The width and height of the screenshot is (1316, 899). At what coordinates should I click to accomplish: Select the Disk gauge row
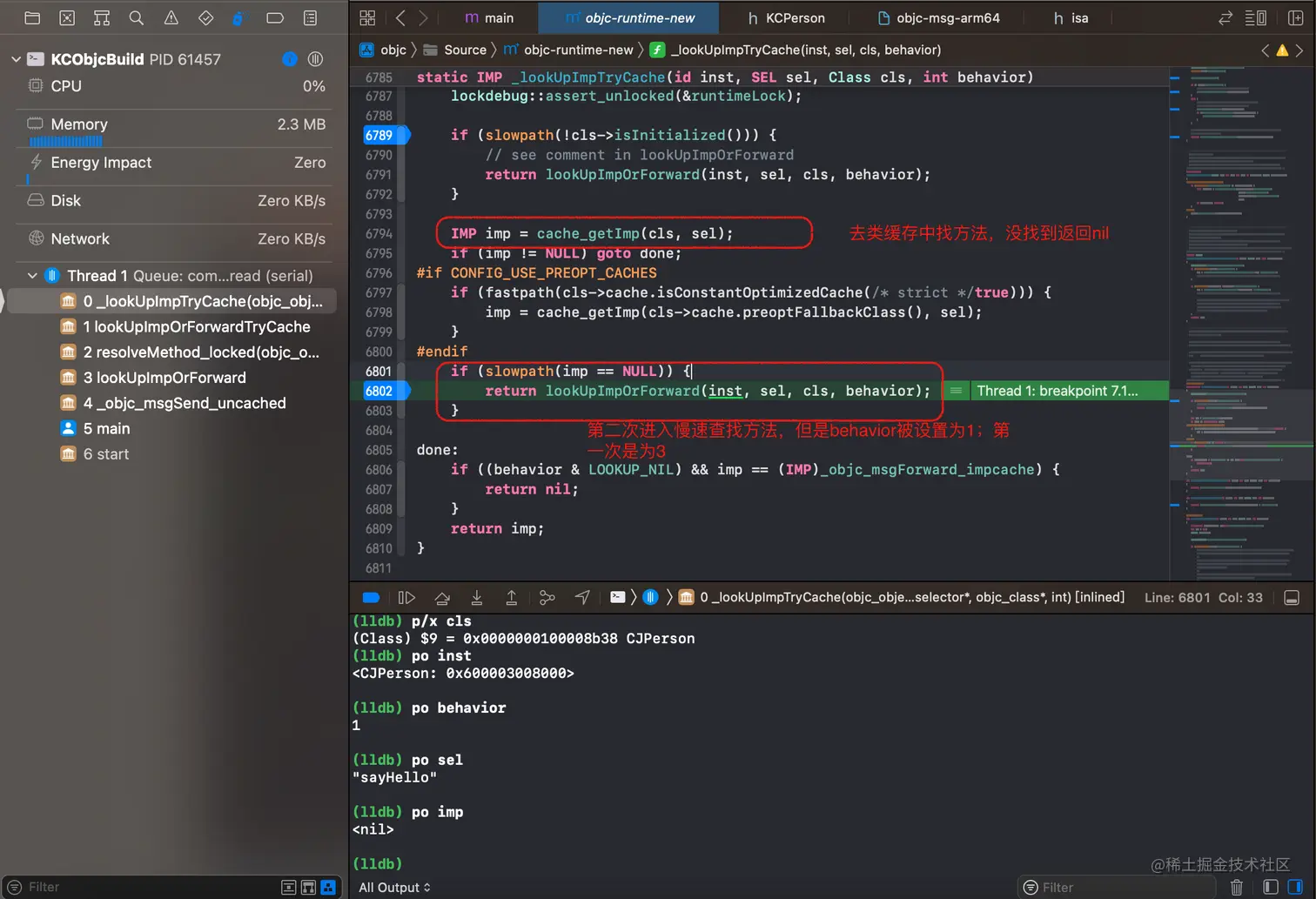point(174,201)
